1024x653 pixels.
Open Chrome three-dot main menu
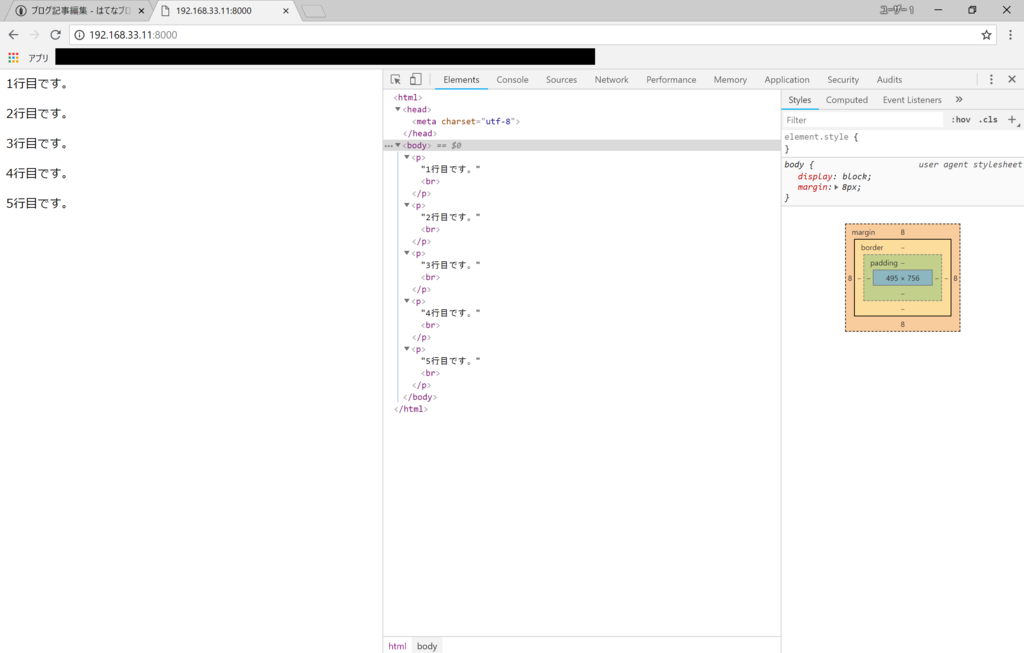pos(1010,35)
